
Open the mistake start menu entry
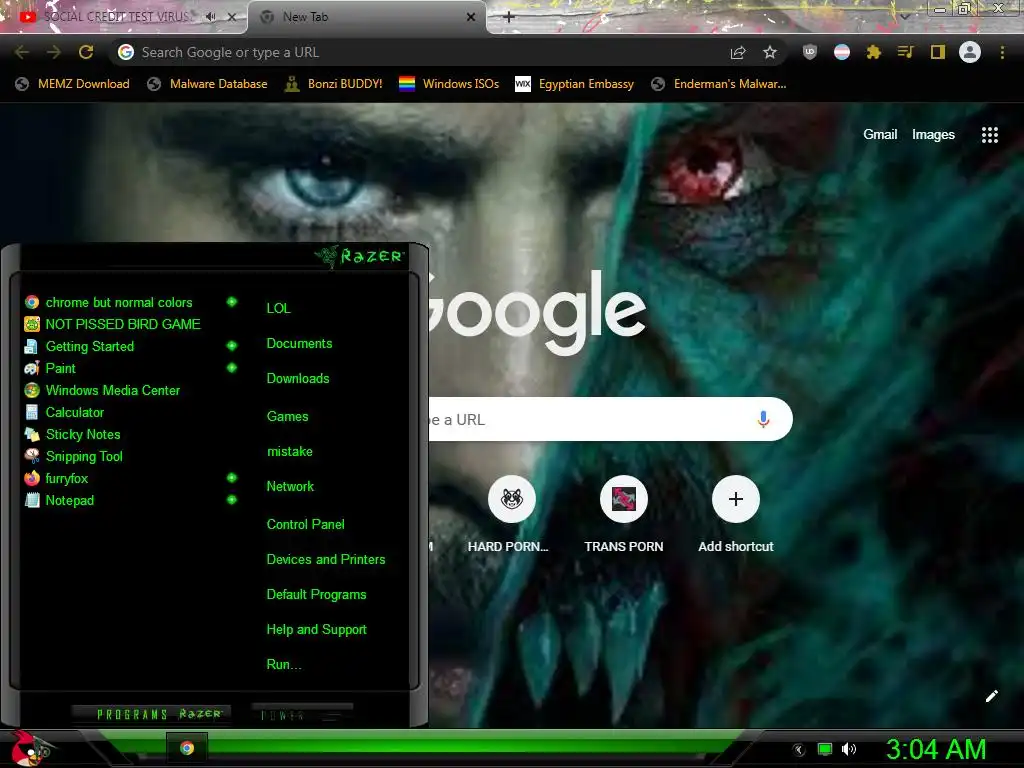pos(289,451)
